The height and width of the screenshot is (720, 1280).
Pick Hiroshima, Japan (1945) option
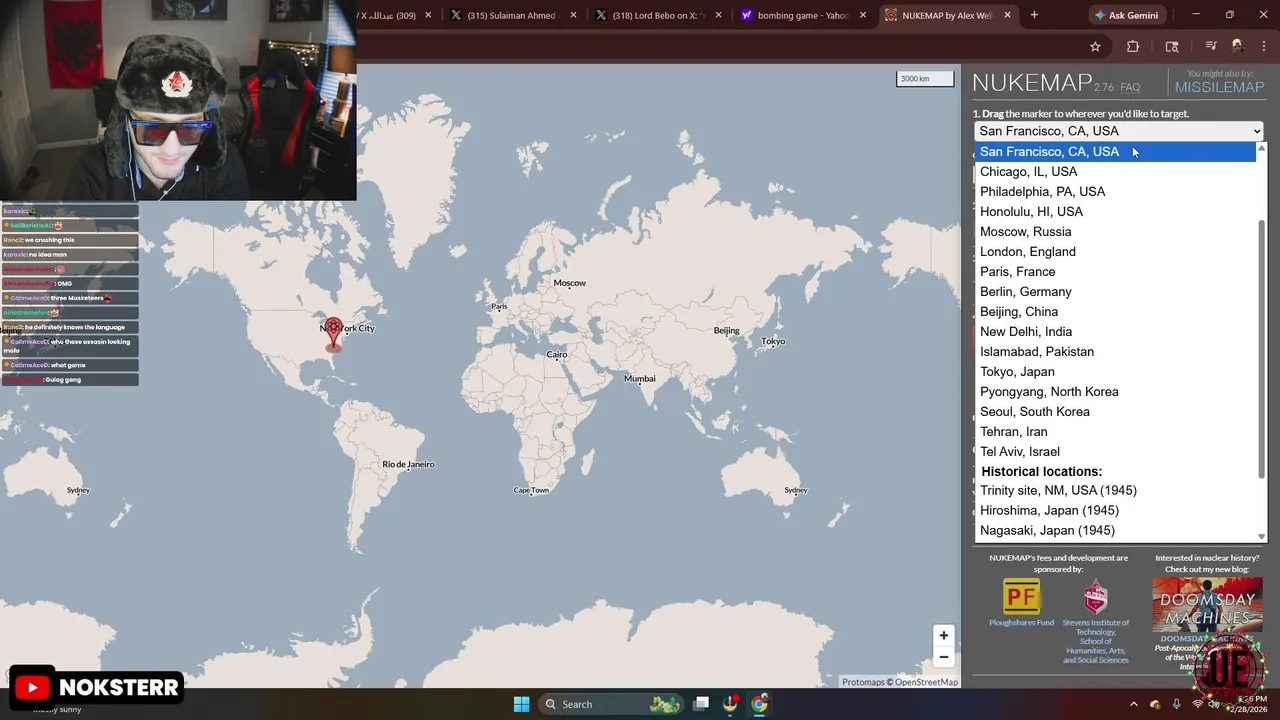(1115, 511)
